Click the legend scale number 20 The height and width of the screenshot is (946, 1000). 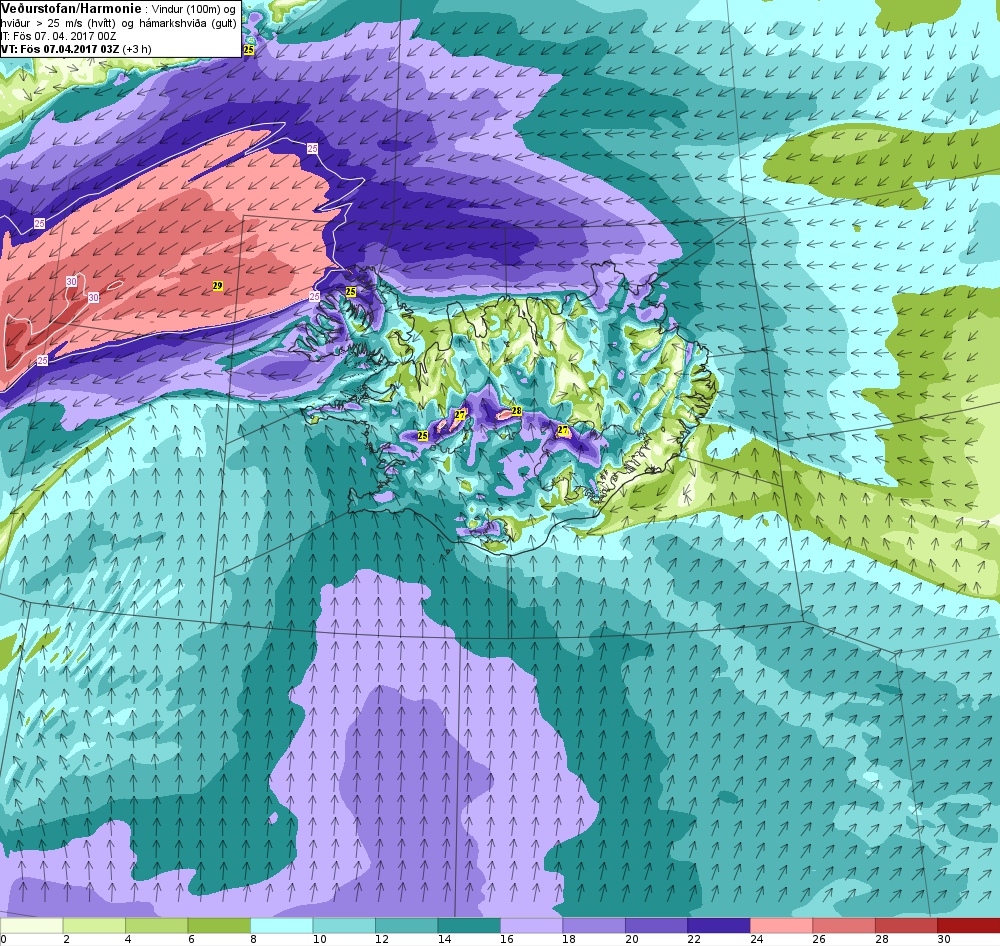click(x=632, y=939)
